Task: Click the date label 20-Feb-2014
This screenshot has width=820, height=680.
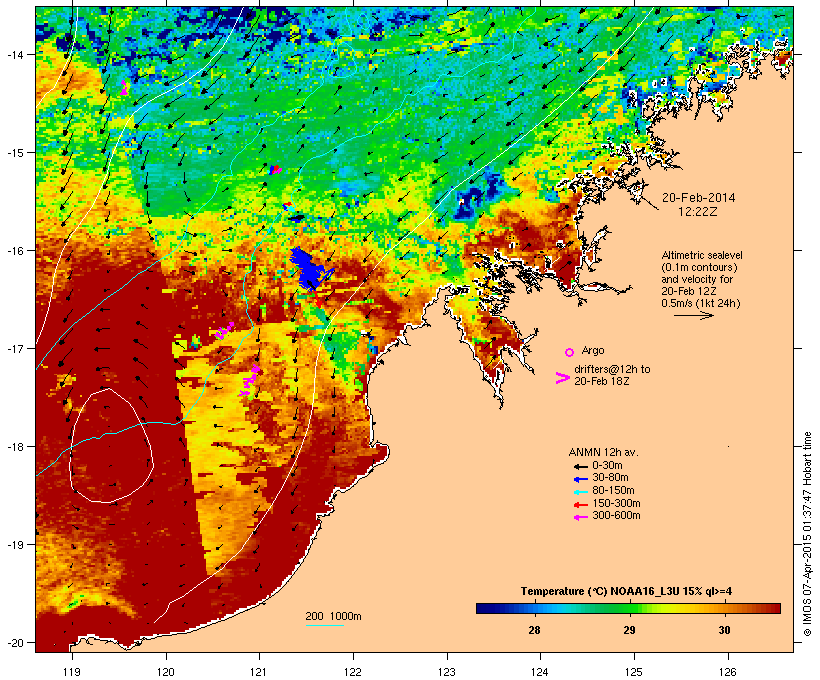Action: click(698, 198)
